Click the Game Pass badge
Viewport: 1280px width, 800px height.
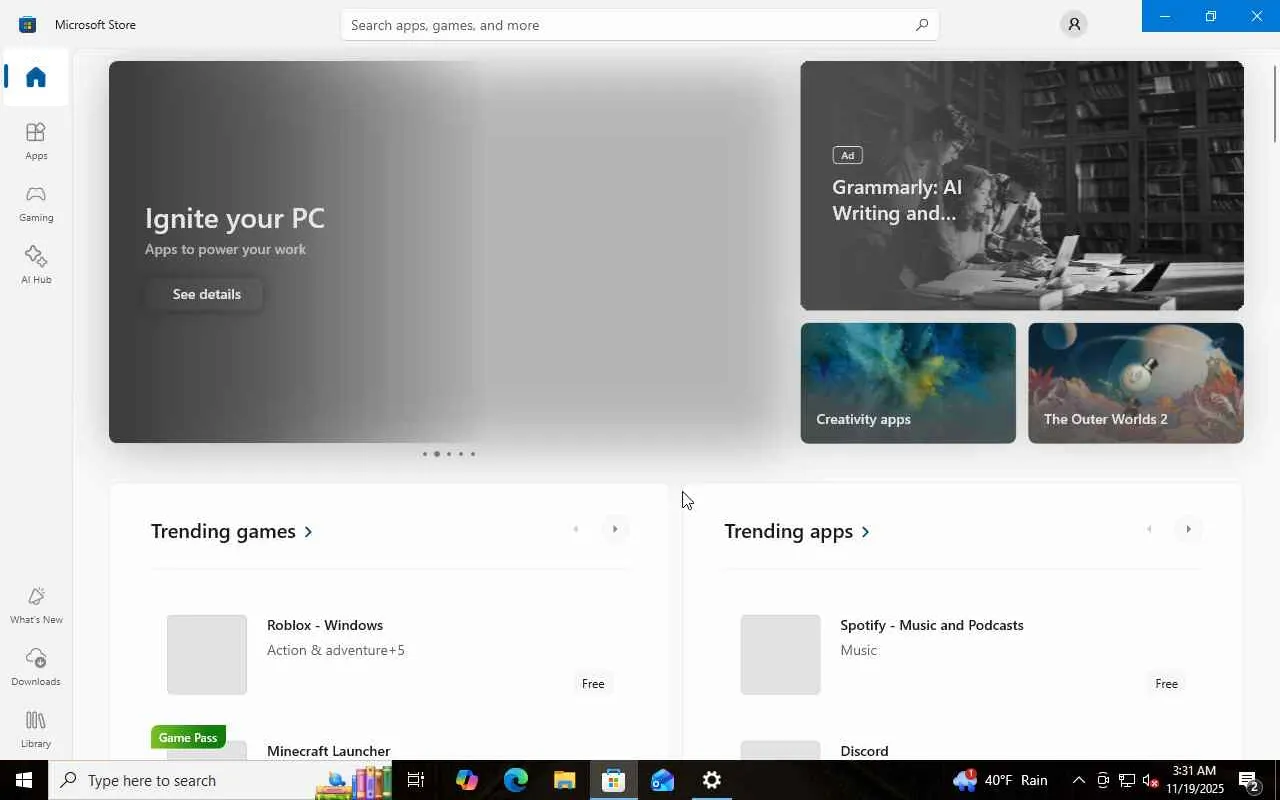coord(188,737)
